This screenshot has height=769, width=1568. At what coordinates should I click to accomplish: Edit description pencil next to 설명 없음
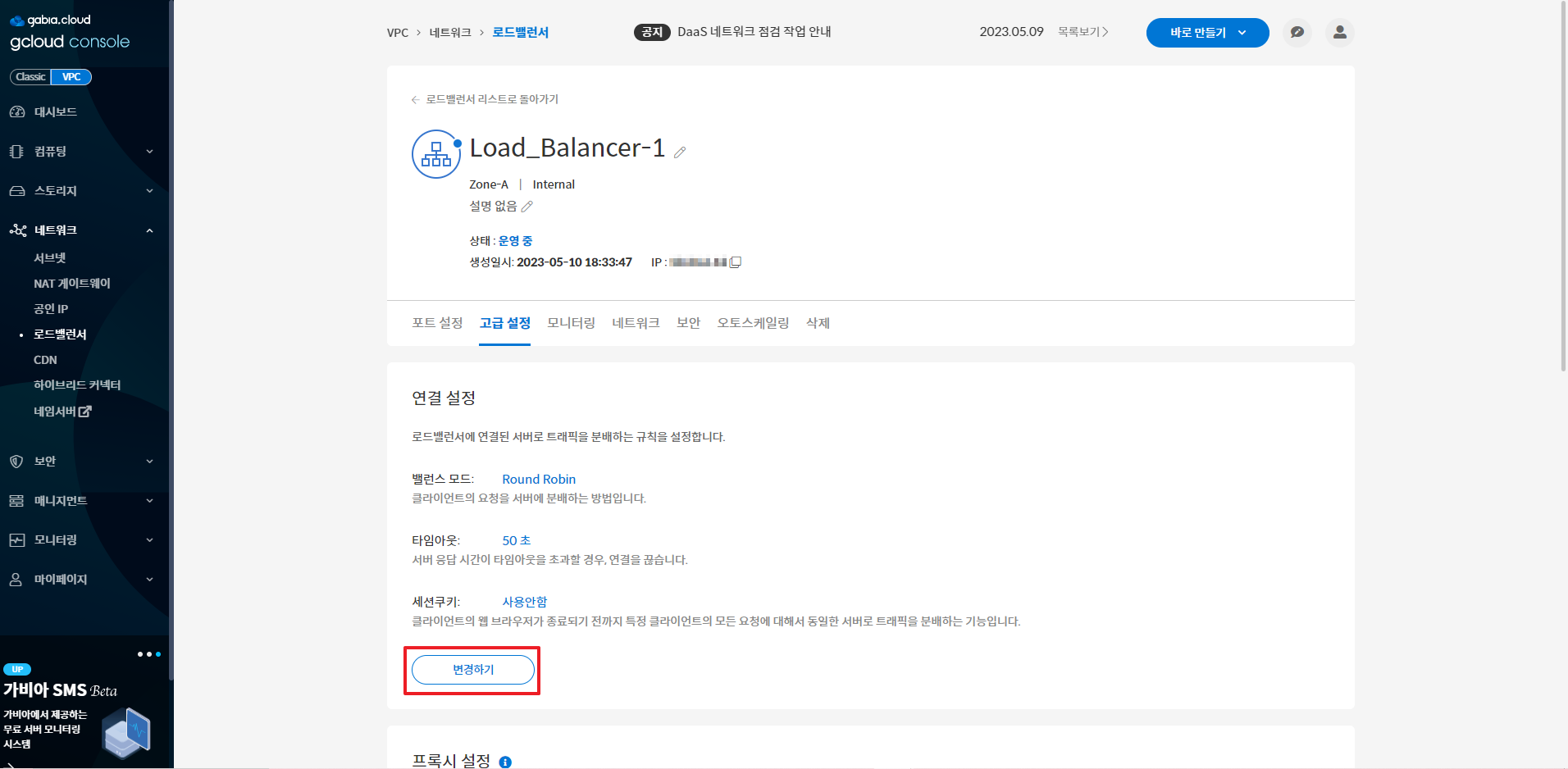tap(527, 207)
